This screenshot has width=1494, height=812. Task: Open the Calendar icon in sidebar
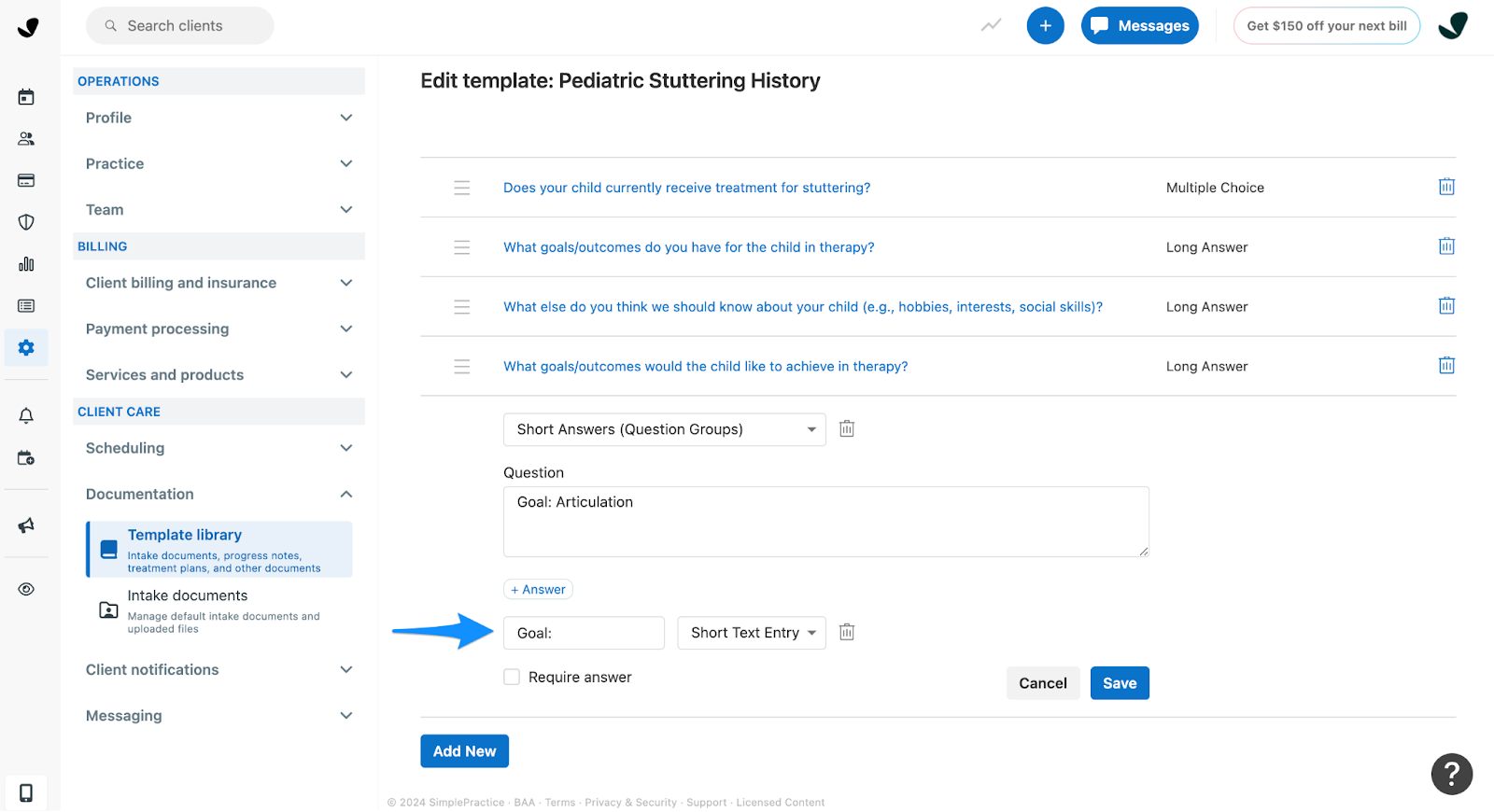[26, 95]
